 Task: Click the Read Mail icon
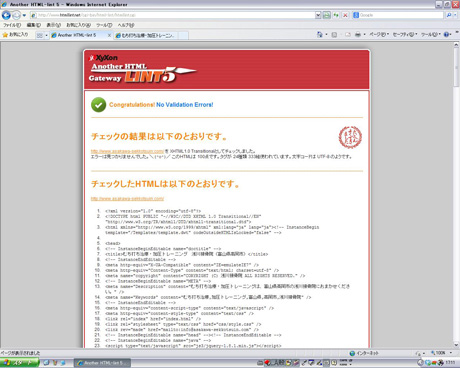(348, 34)
